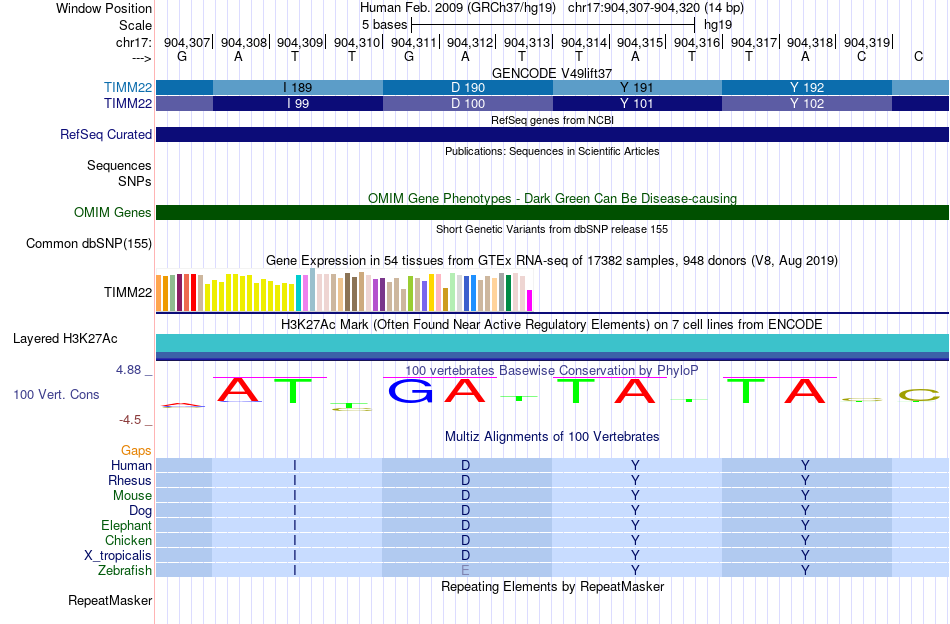
Task: Click the Multiz Alignments of 100 Vertebrates title
Action: pos(552,436)
